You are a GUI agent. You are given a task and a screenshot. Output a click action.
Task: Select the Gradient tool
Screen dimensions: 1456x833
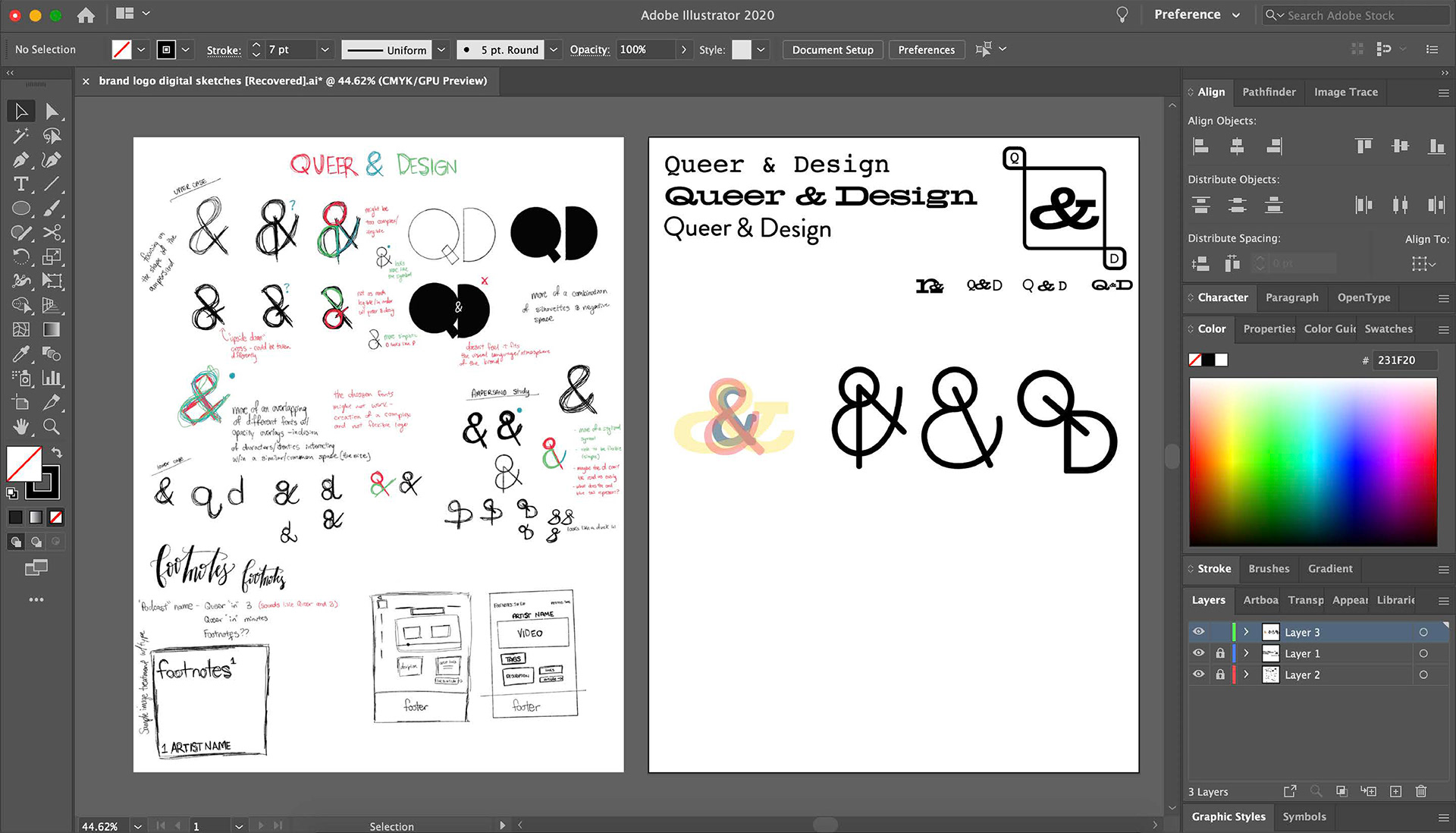[x=52, y=330]
